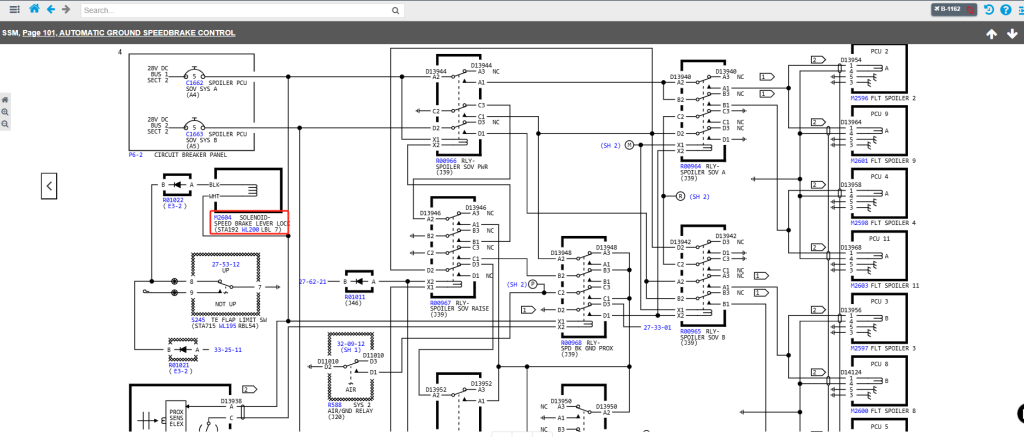Follow the (SH 2) link beside circle P
This screenshot has width=1024, height=437.
pyautogui.click(x=517, y=284)
